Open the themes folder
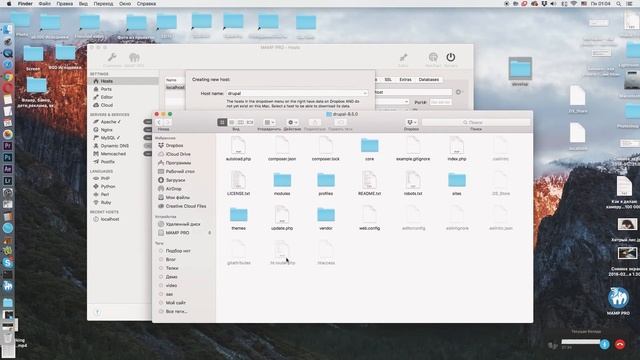The width and height of the screenshot is (640, 360). 238,215
